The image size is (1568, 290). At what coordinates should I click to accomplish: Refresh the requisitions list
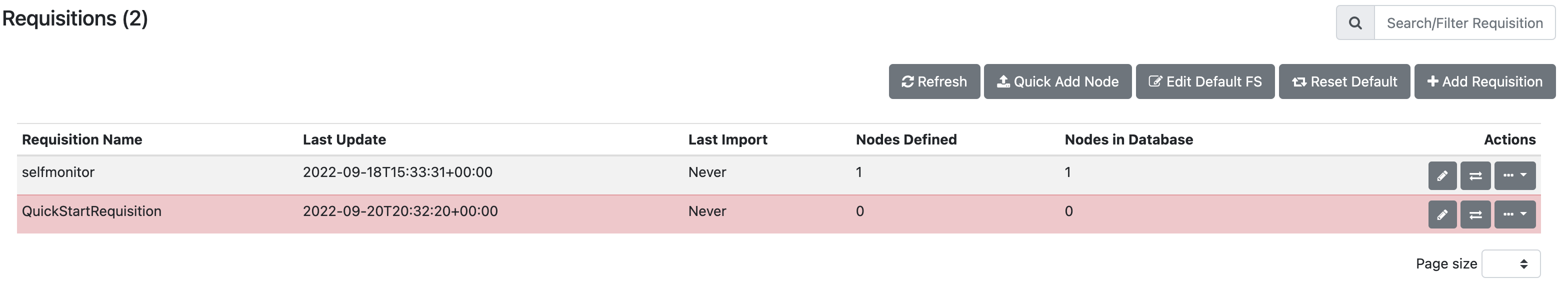pyautogui.click(x=933, y=81)
